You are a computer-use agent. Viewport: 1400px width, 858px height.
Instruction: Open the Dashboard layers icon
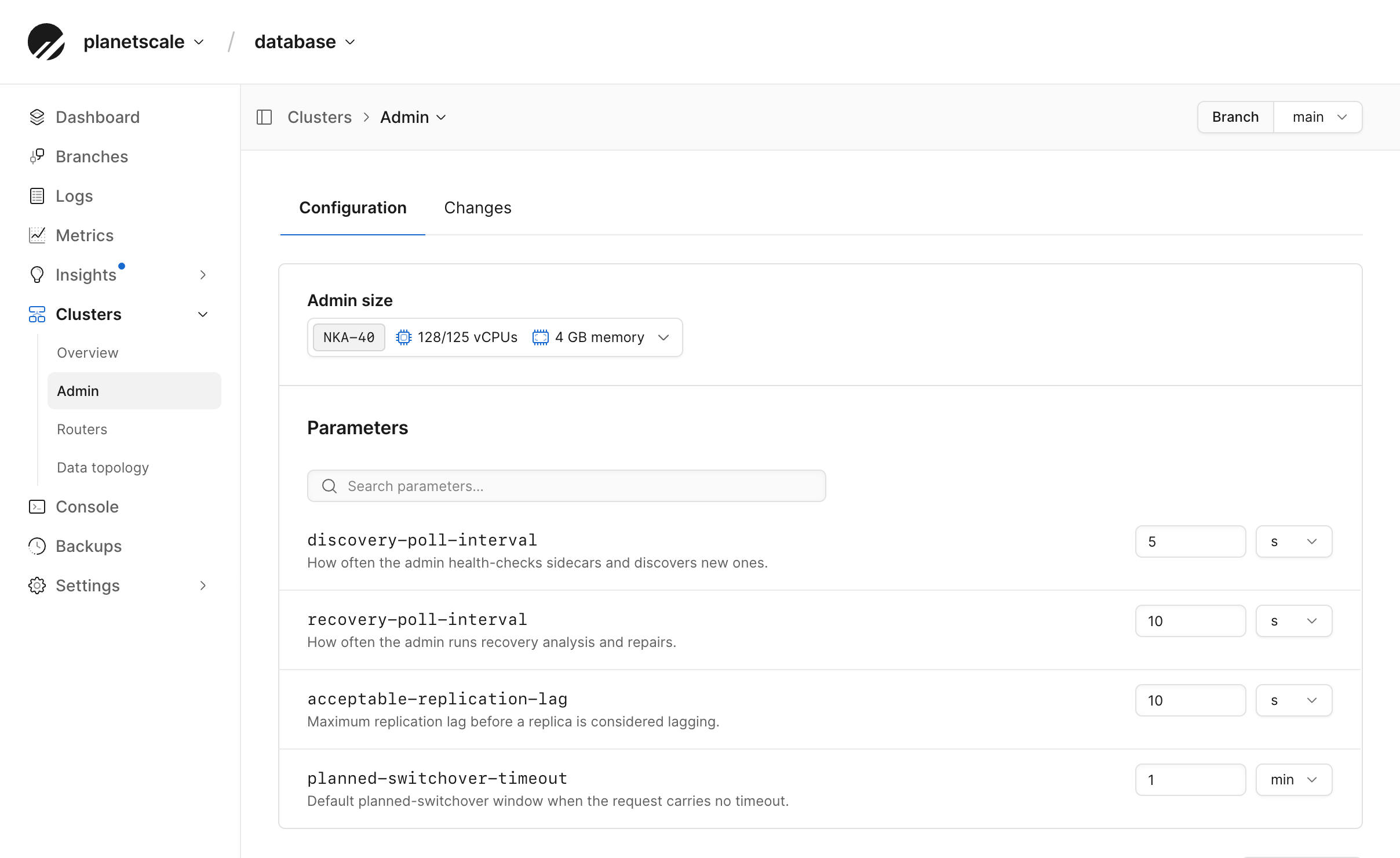[37, 117]
